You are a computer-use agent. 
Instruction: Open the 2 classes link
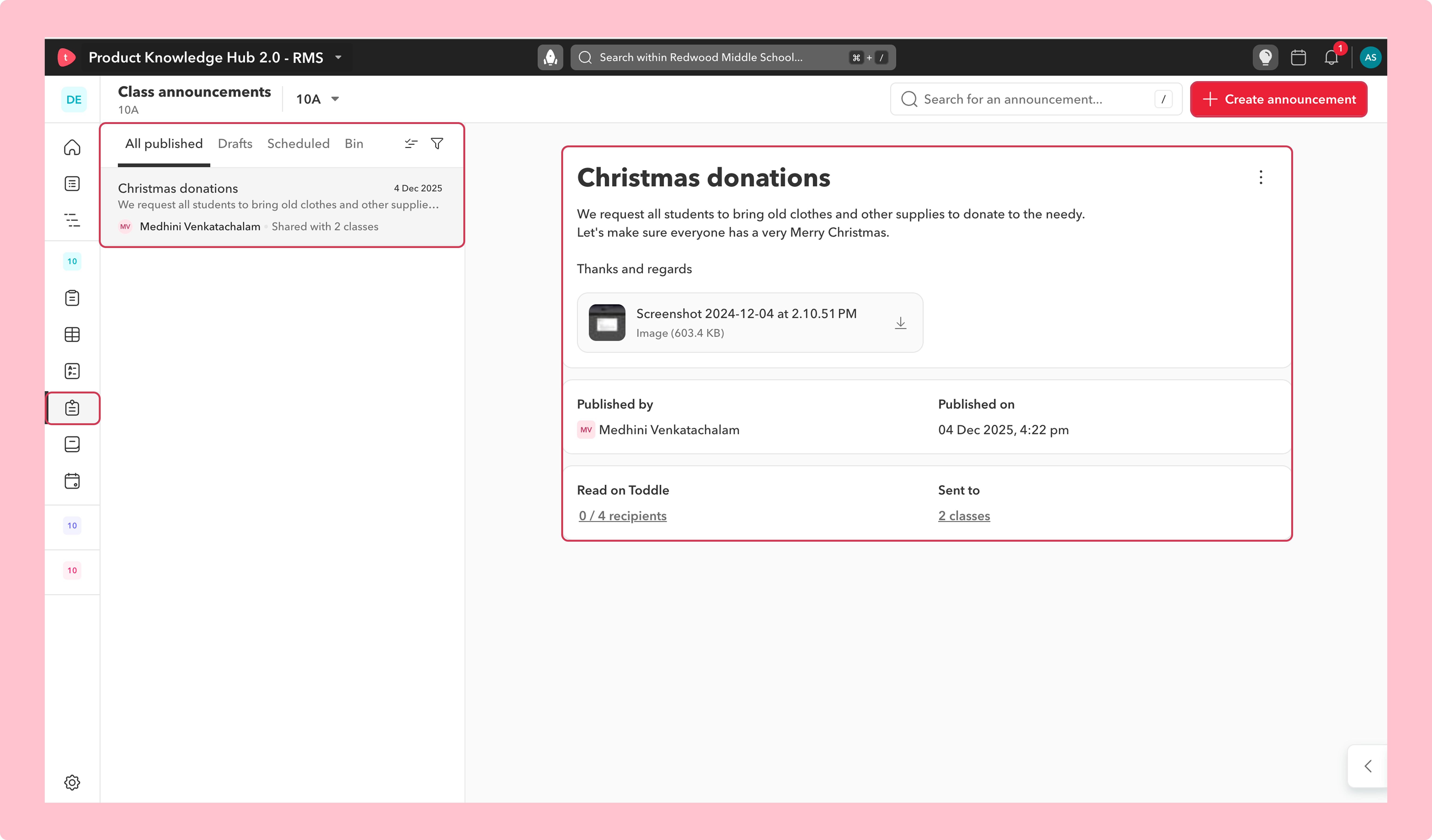pyautogui.click(x=964, y=516)
